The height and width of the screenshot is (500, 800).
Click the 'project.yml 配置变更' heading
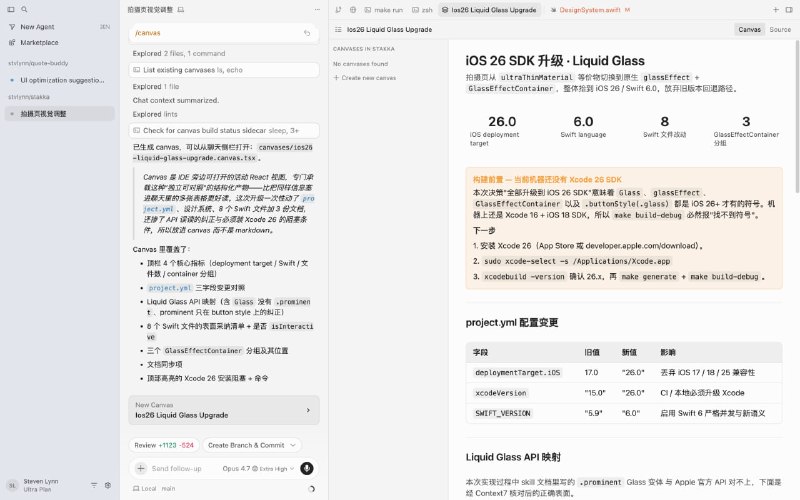512,322
